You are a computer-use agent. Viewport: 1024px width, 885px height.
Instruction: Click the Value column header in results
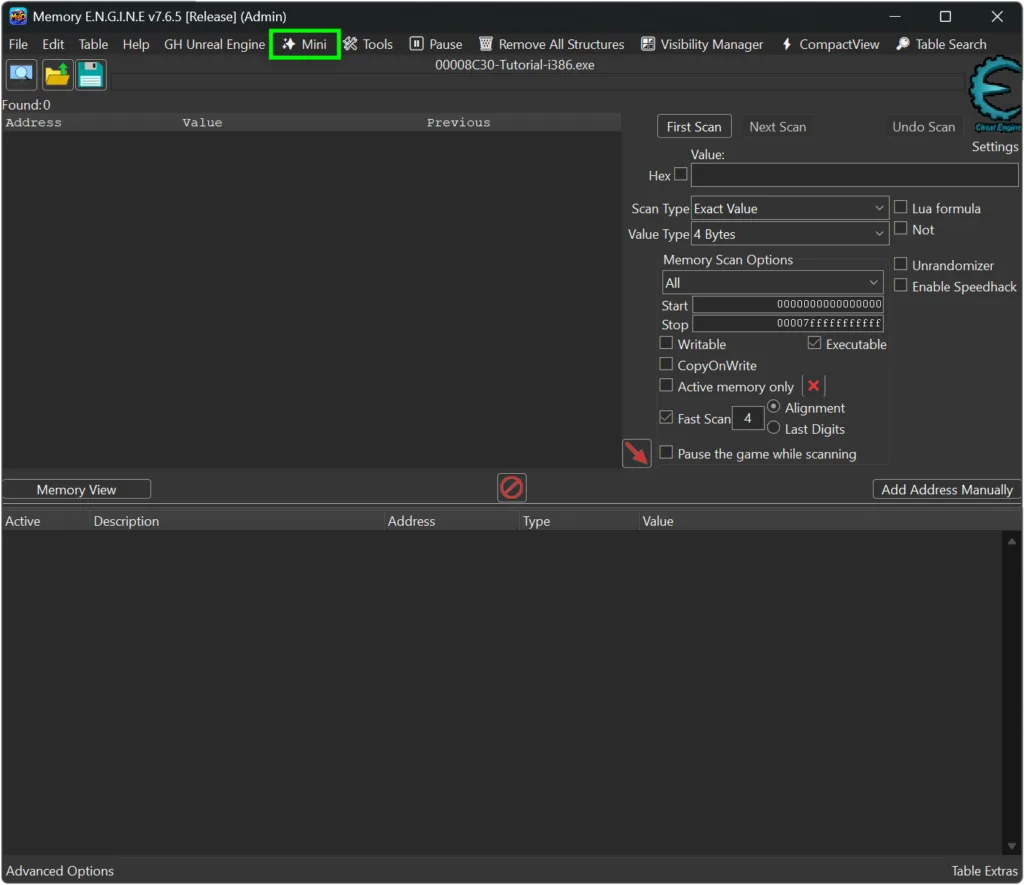(202, 122)
